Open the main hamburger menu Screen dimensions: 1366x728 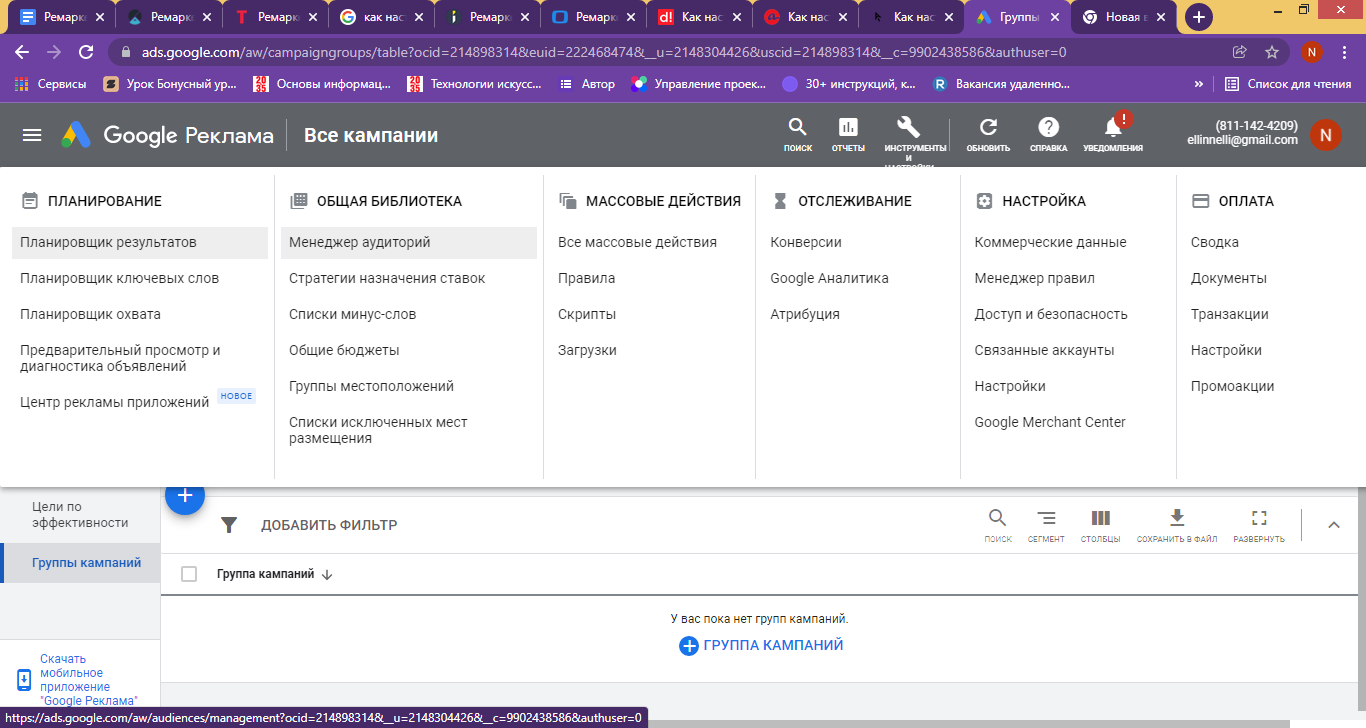click(x=32, y=135)
